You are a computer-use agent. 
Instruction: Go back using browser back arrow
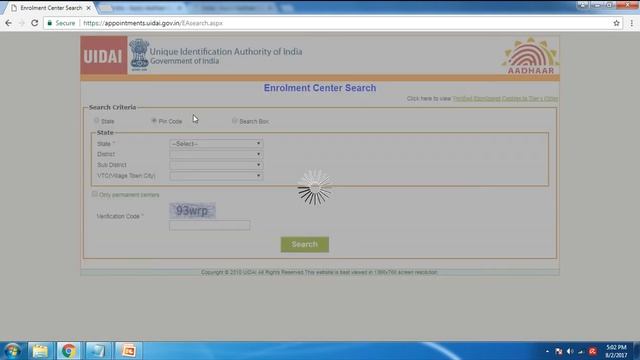[9, 23]
